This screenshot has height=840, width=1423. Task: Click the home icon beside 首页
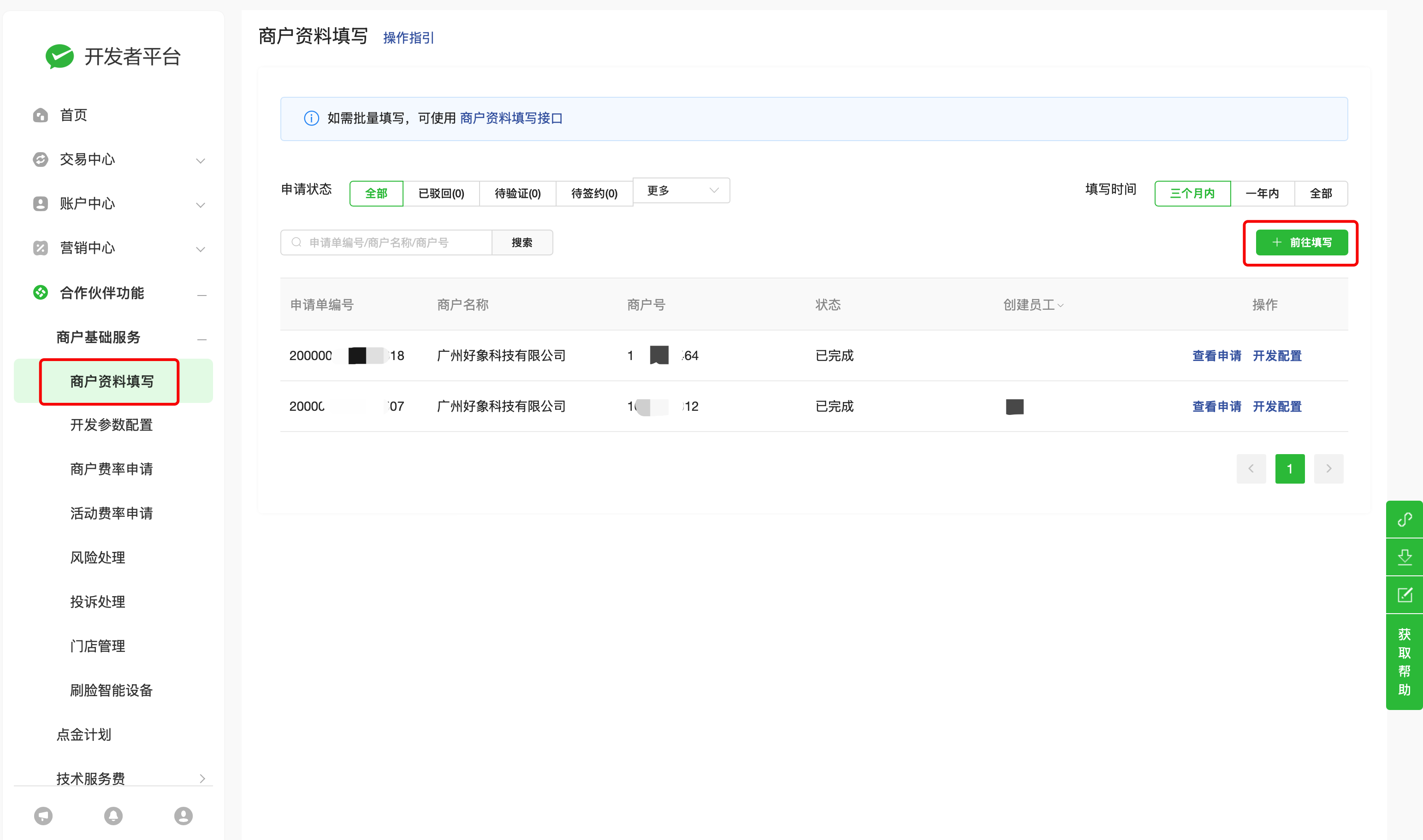click(40, 115)
